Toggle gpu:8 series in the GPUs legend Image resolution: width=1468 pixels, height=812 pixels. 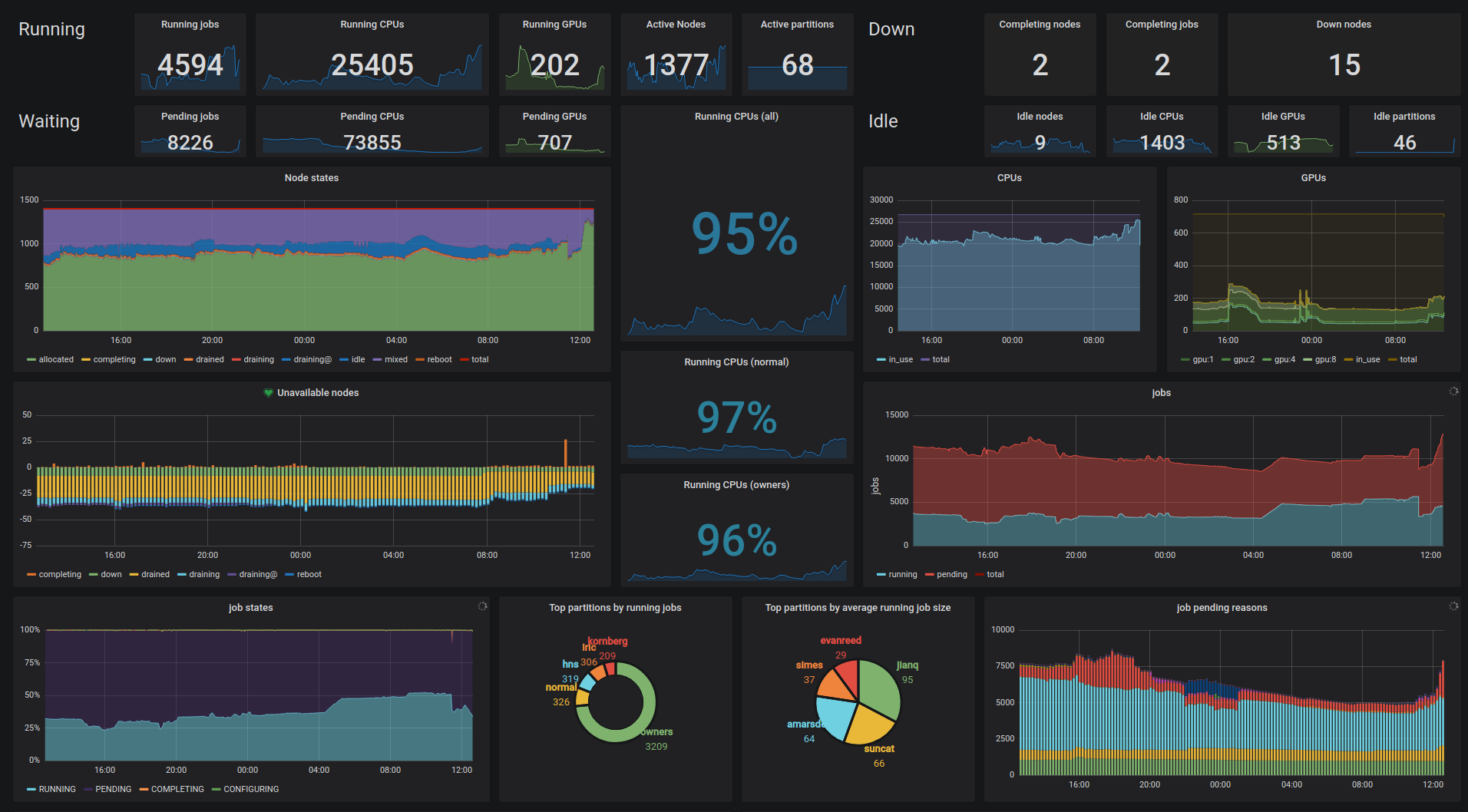point(1325,359)
